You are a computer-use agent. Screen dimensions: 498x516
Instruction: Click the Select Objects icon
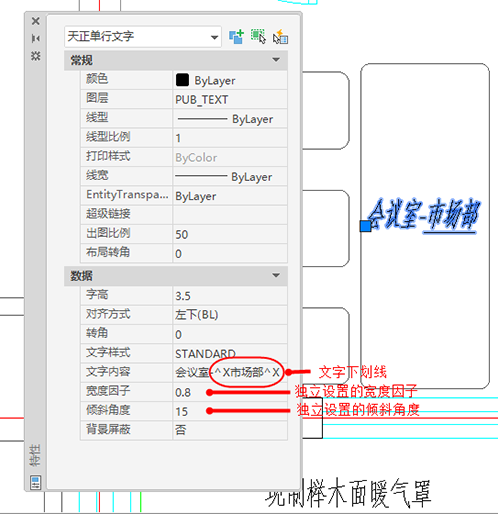[258, 37]
